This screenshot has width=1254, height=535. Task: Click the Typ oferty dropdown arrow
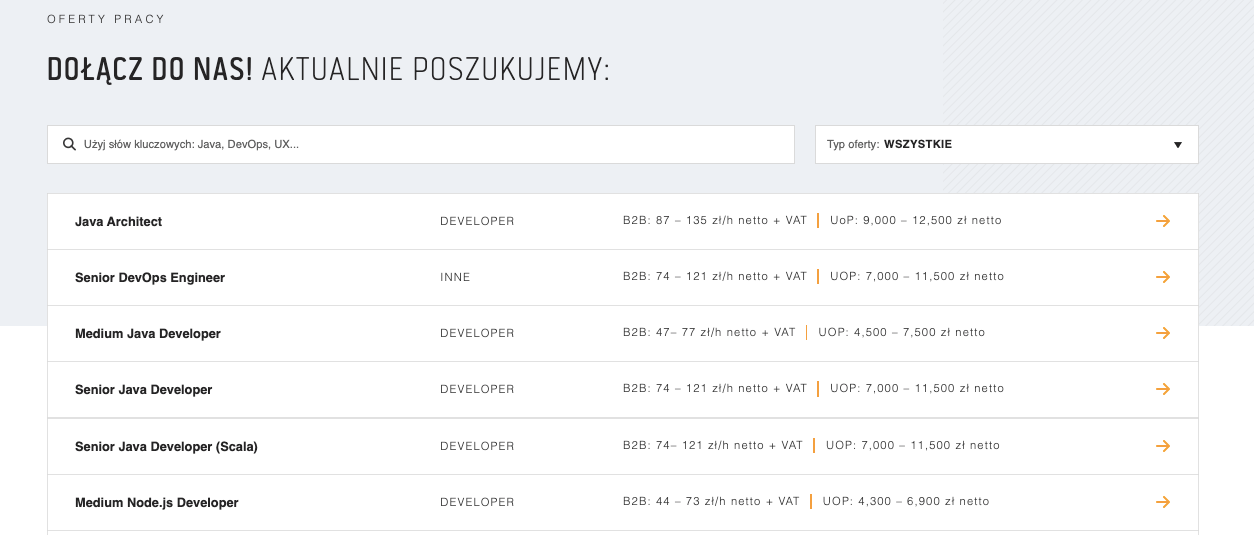tap(1178, 145)
